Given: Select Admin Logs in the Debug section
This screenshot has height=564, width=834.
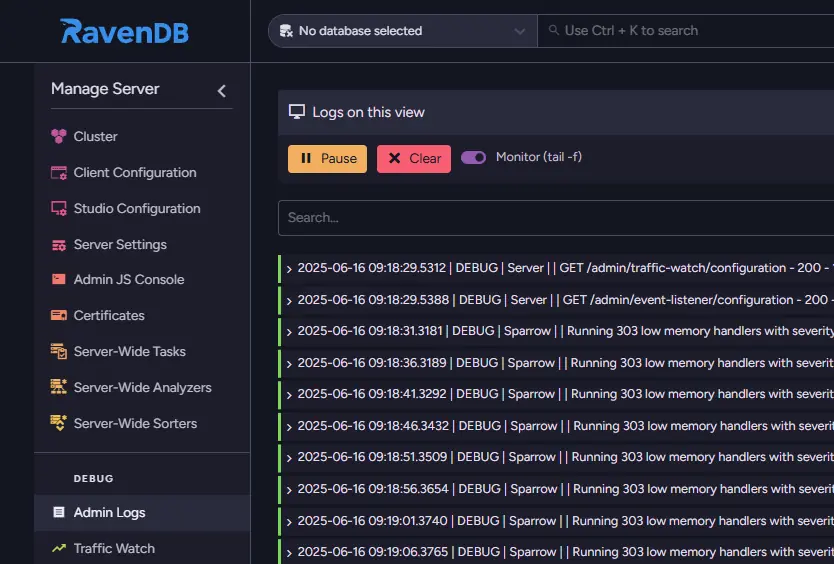Looking at the screenshot, I should (142, 512).
